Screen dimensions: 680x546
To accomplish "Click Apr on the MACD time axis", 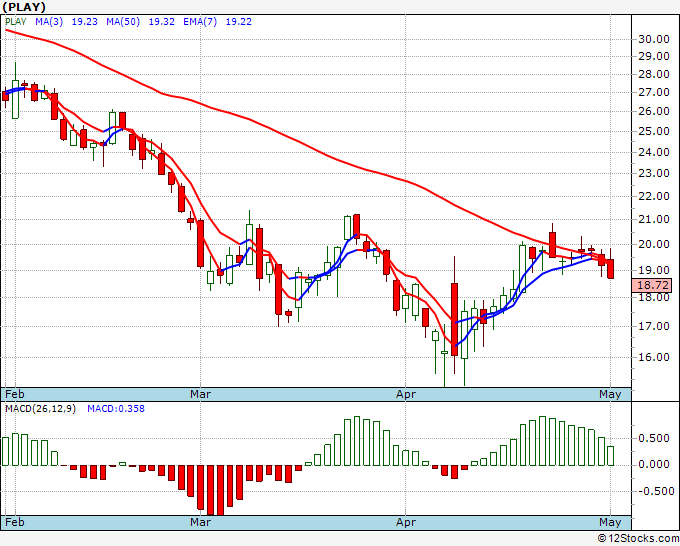I will pyautogui.click(x=406, y=522).
